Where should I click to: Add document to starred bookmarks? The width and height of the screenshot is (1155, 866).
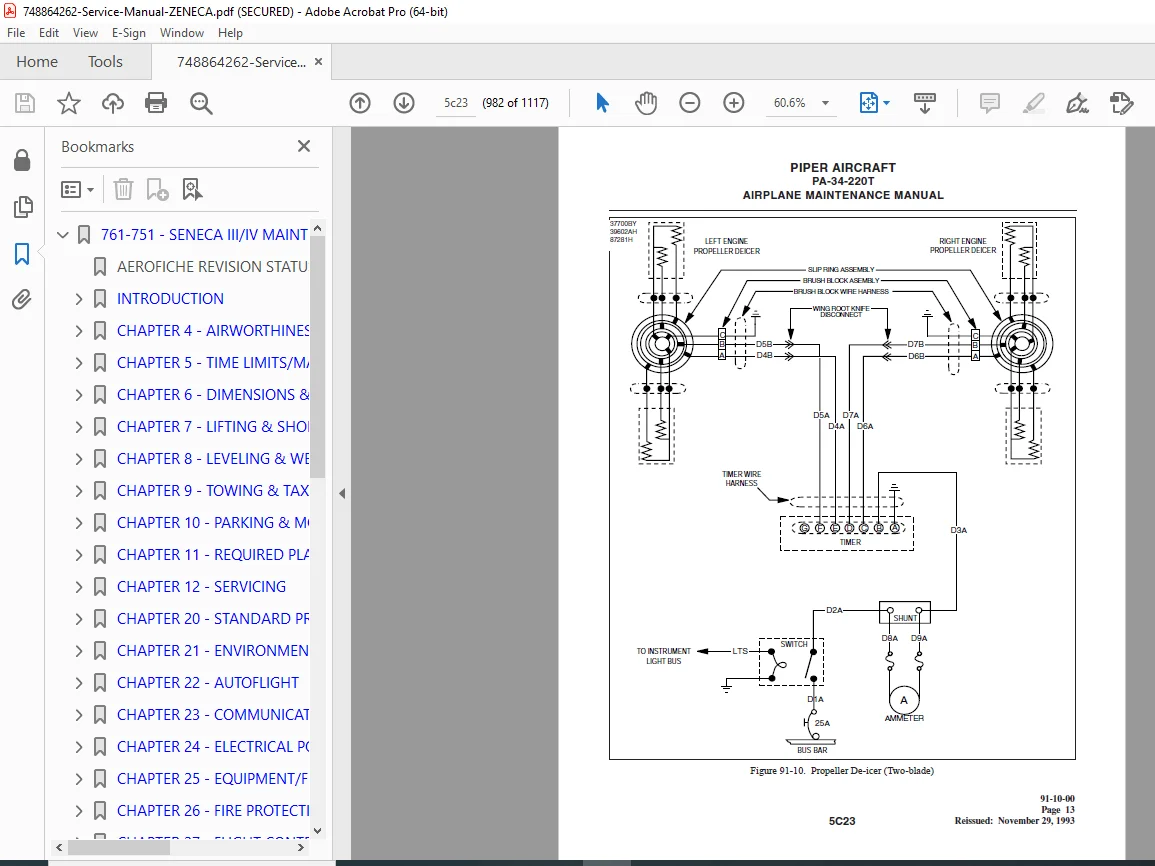[69, 103]
